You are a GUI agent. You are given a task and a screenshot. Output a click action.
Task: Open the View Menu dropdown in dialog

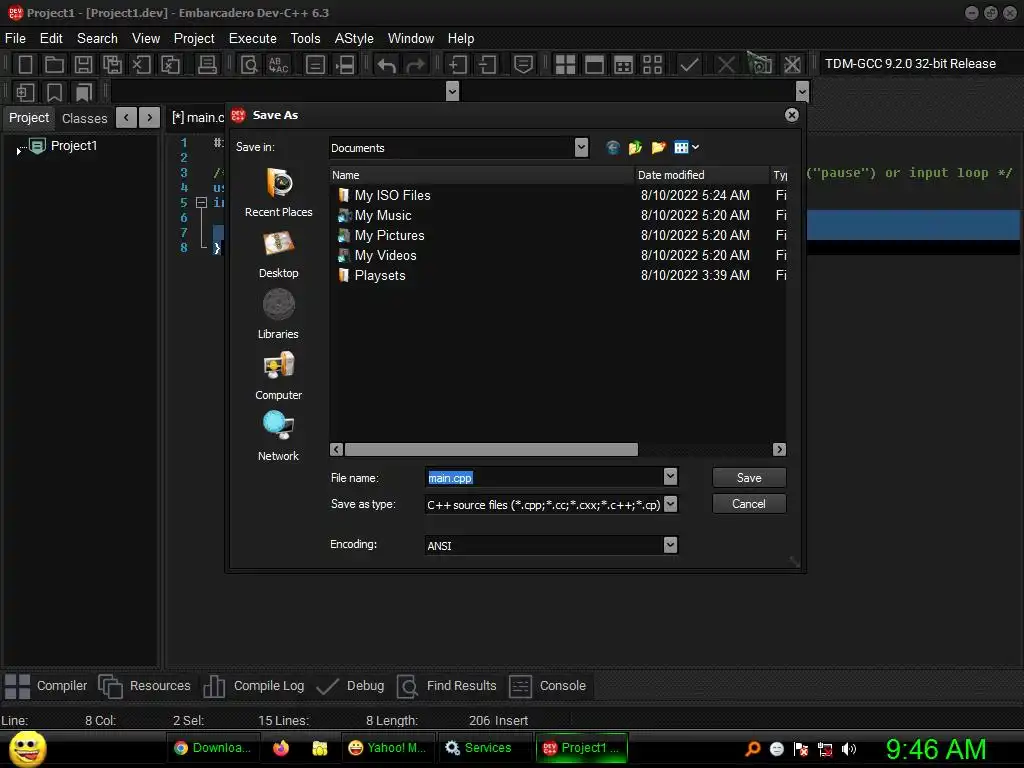click(x=686, y=148)
